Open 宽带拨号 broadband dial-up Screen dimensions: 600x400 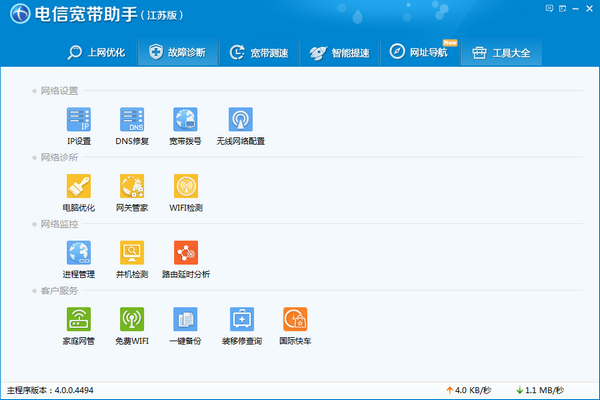(x=185, y=121)
